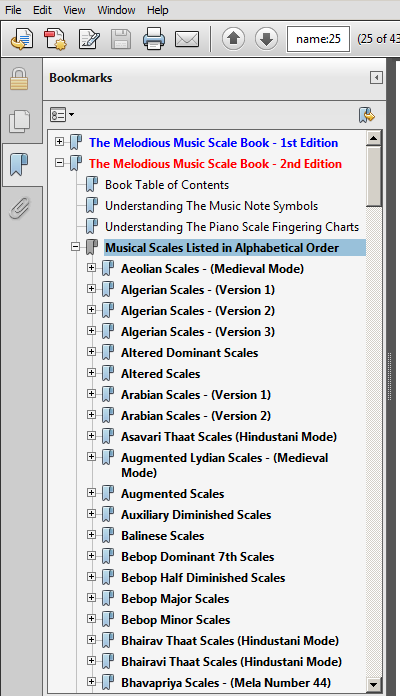Collapse the Bookmarks panel with arrow button
Screen dimensions: 400x696
[x=376, y=78]
